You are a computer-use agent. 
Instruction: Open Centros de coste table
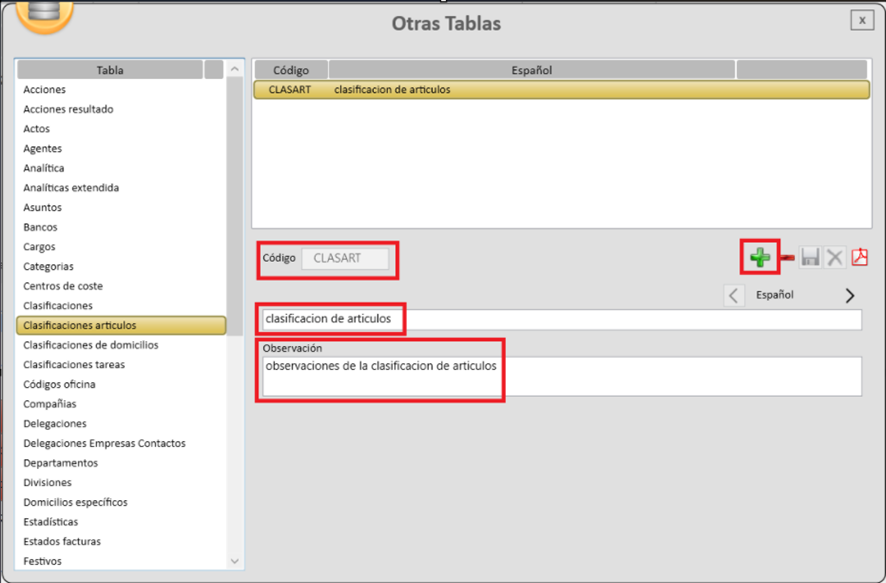pyautogui.click(x=63, y=286)
